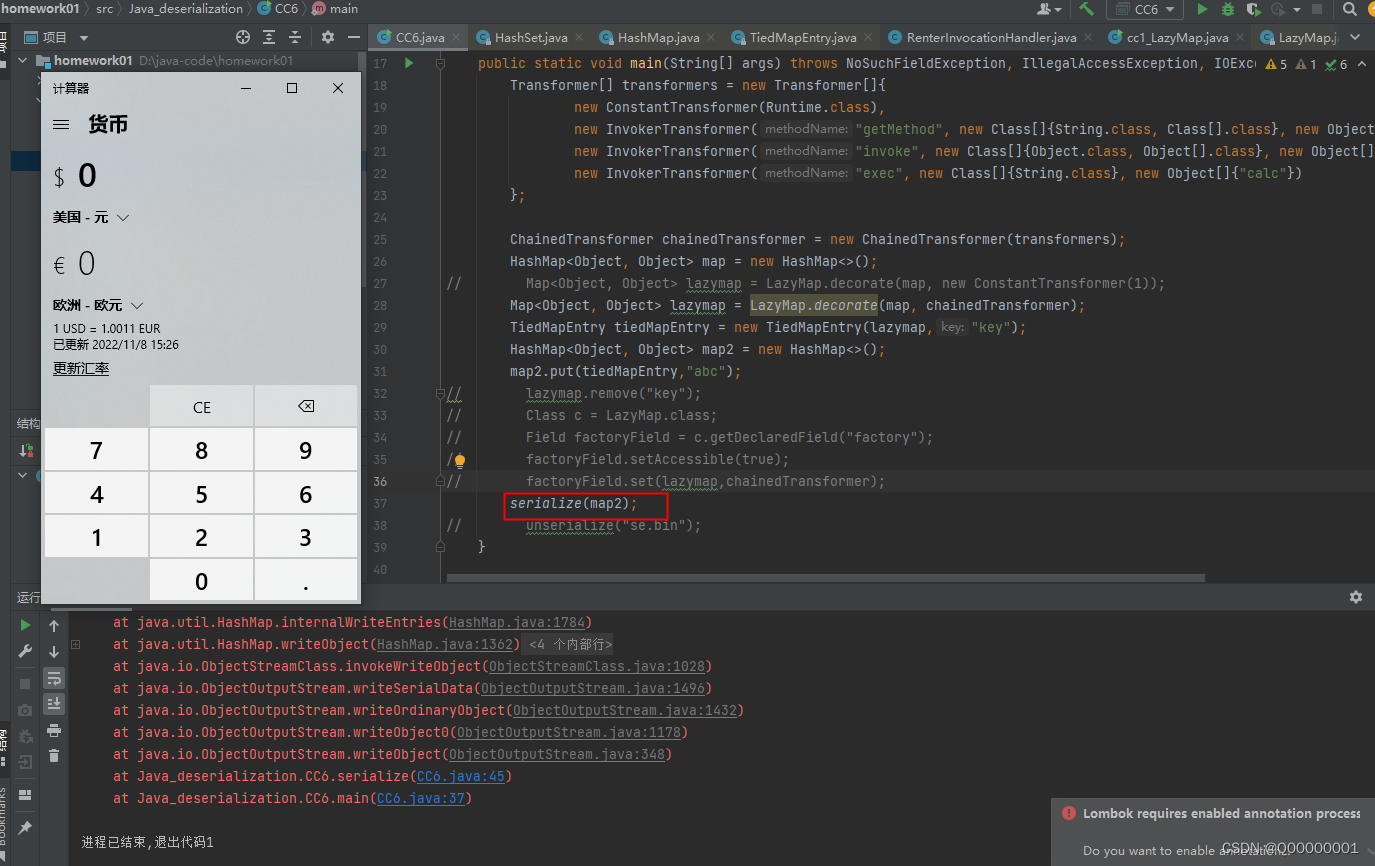Open US Dollar currency dropdown
Viewport: 1375px width, 866px height.
93,217
